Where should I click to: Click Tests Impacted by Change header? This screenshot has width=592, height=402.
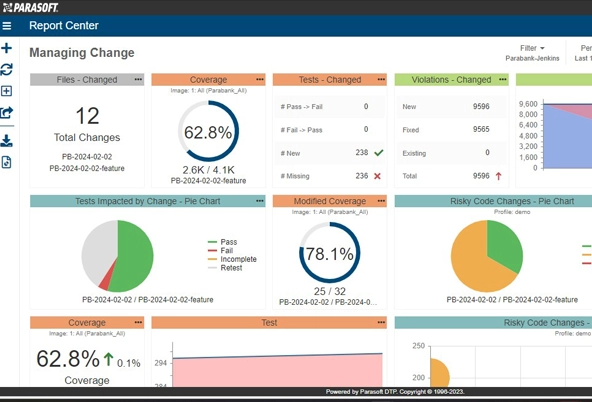(x=148, y=201)
